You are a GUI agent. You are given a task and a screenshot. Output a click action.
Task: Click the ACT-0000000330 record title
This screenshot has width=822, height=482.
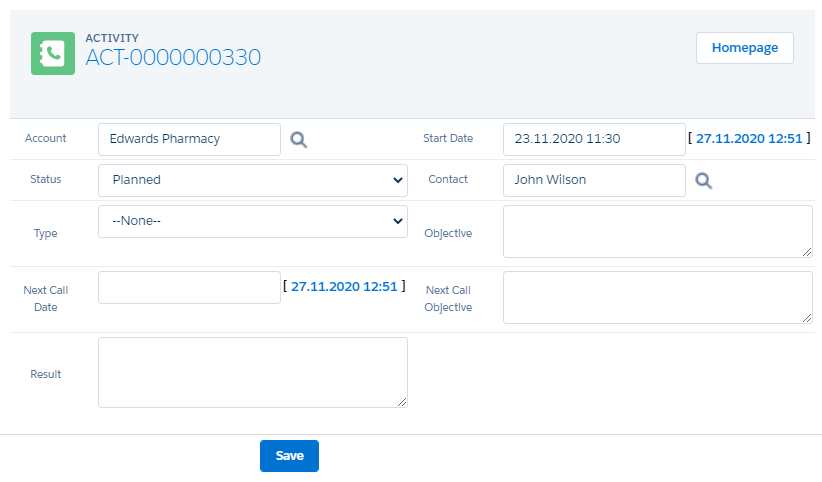tap(173, 57)
